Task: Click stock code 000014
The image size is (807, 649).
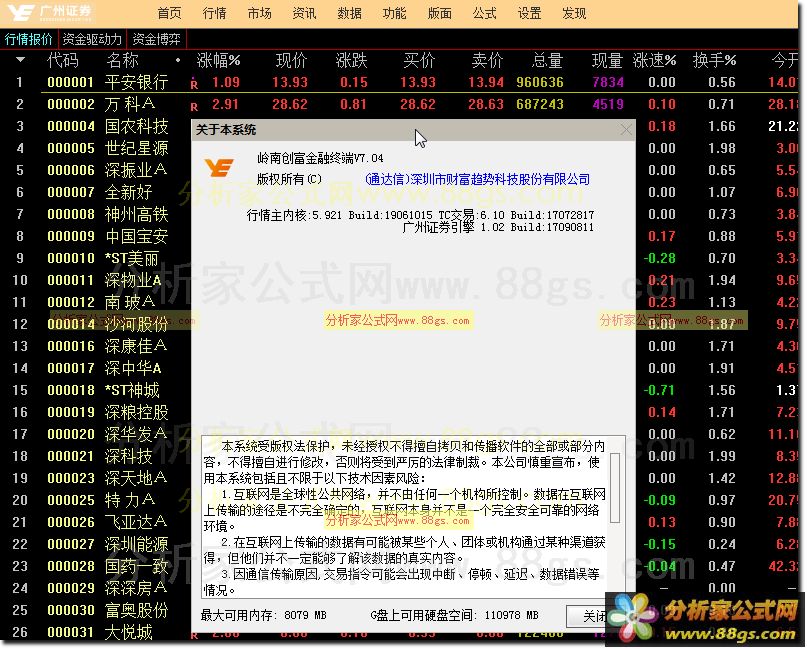Action: coord(71,325)
